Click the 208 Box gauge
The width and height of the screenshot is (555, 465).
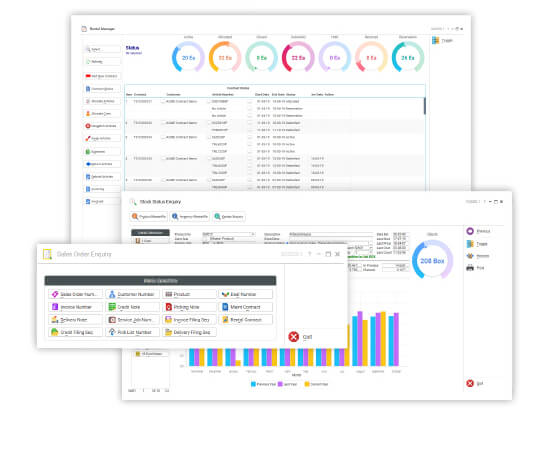[432, 260]
